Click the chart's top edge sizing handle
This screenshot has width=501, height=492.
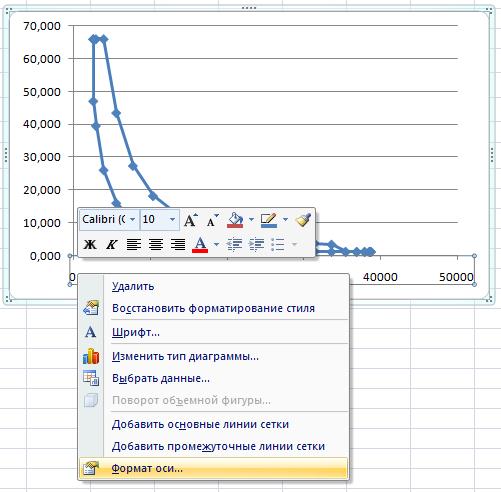click(x=249, y=8)
